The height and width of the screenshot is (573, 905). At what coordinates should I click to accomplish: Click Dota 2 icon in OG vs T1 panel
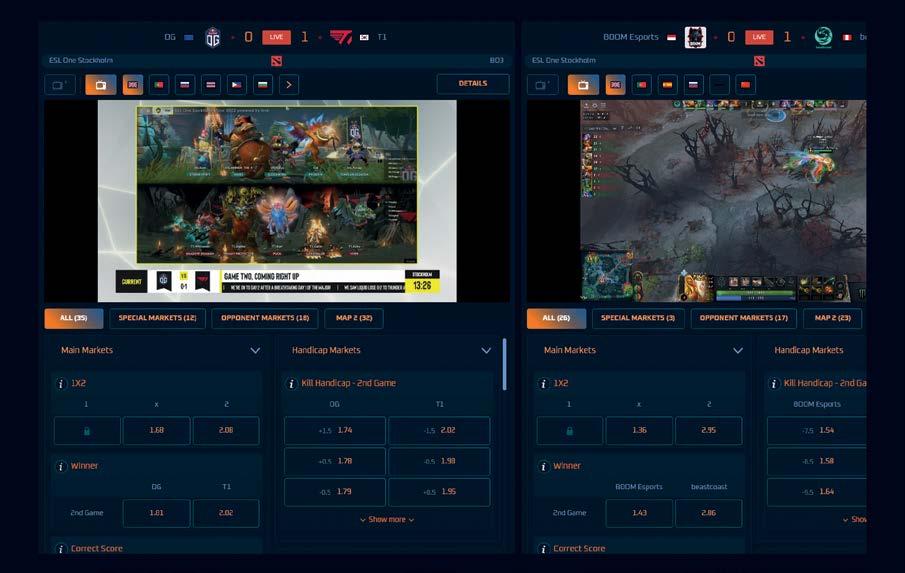(x=276, y=61)
